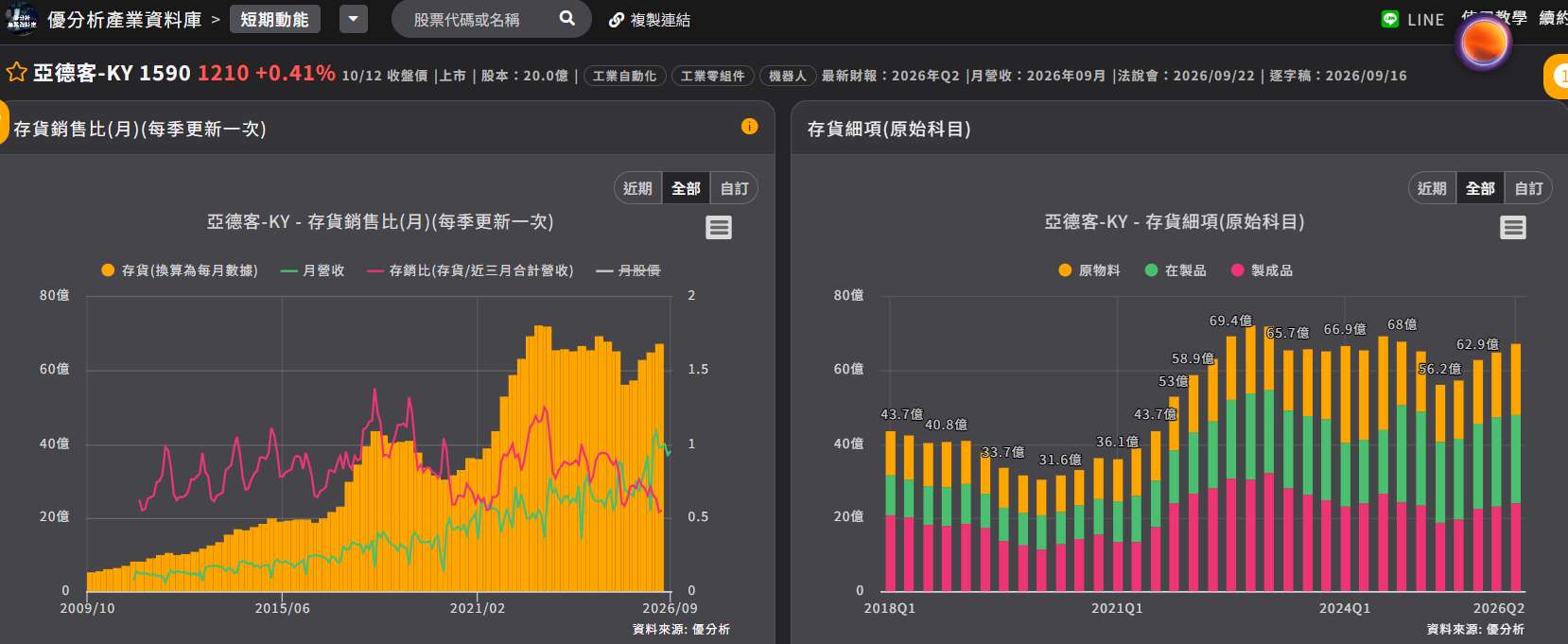Click the search magnifier icon
1568x644 pixels.
(x=566, y=18)
